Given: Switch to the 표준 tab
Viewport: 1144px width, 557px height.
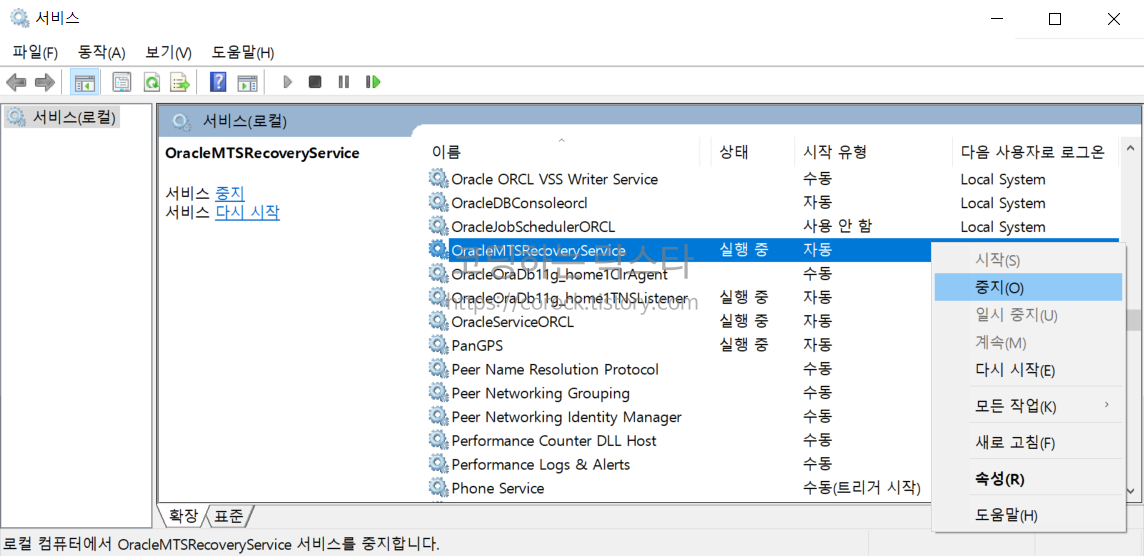Looking at the screenshot, I should [229, 516].
